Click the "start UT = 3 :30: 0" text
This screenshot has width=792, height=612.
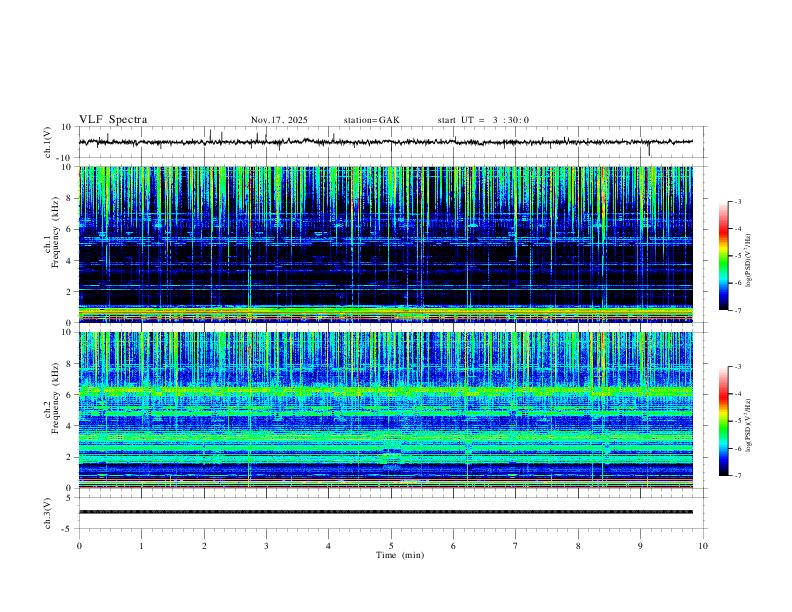[483, 120]
